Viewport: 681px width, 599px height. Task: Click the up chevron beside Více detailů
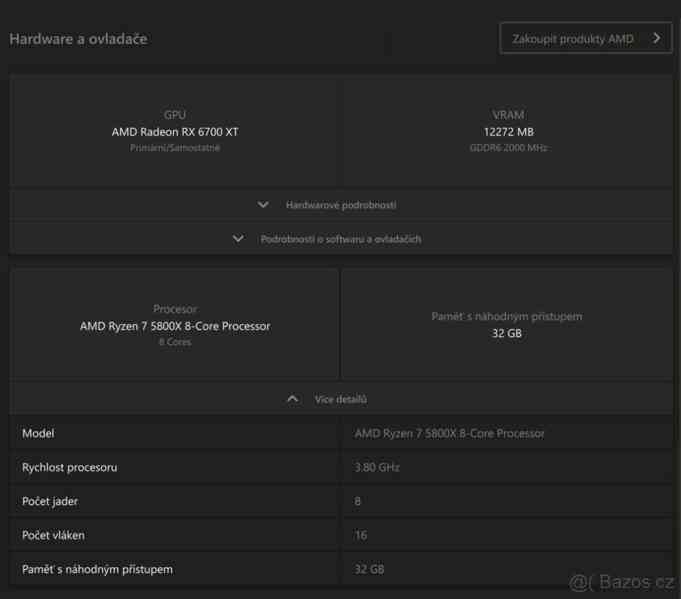pos(293,398)
